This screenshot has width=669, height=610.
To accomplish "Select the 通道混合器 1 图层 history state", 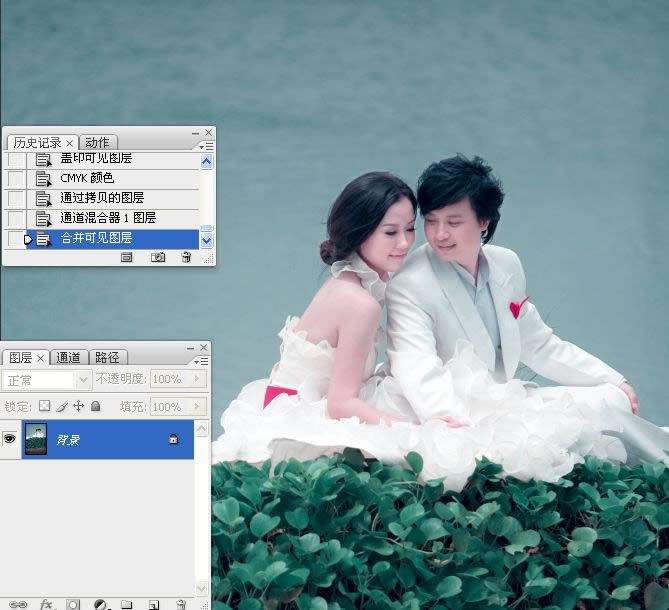I will (x=113, y=218).
